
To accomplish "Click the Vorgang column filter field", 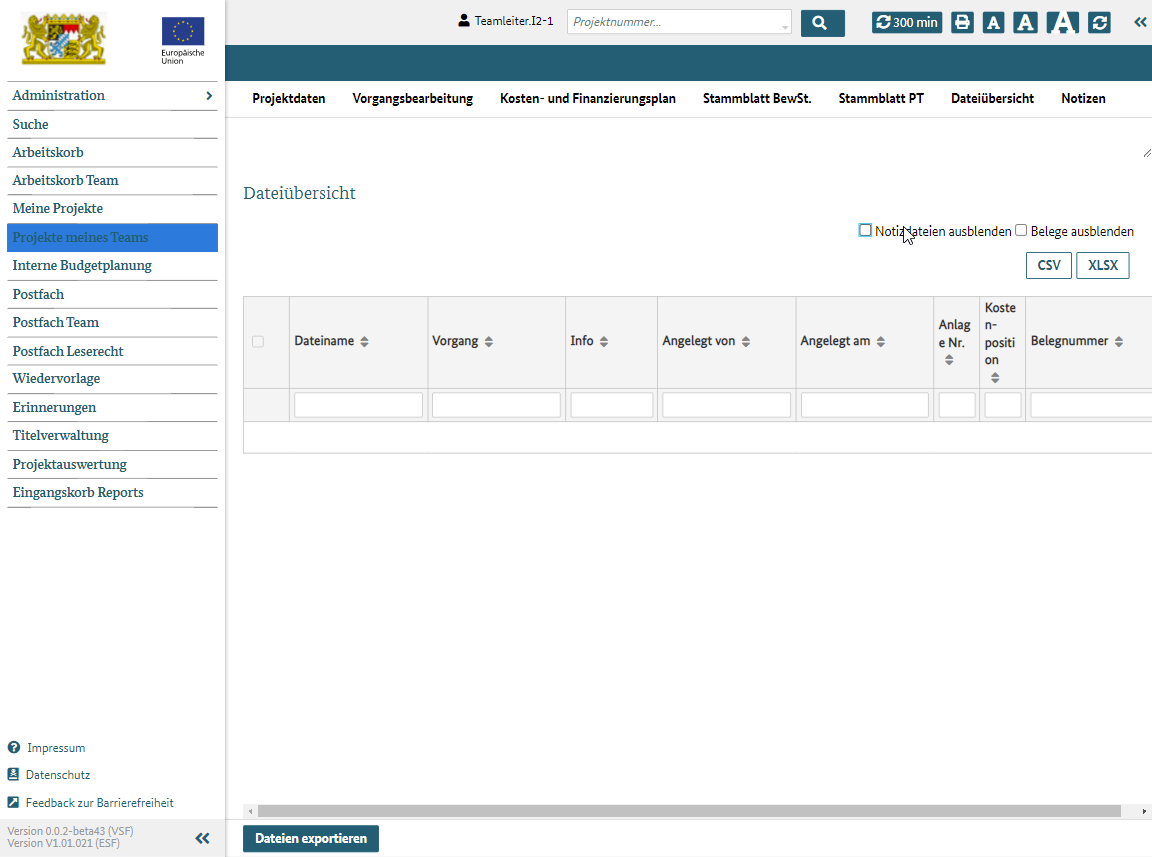I will [x=496, y=405].
